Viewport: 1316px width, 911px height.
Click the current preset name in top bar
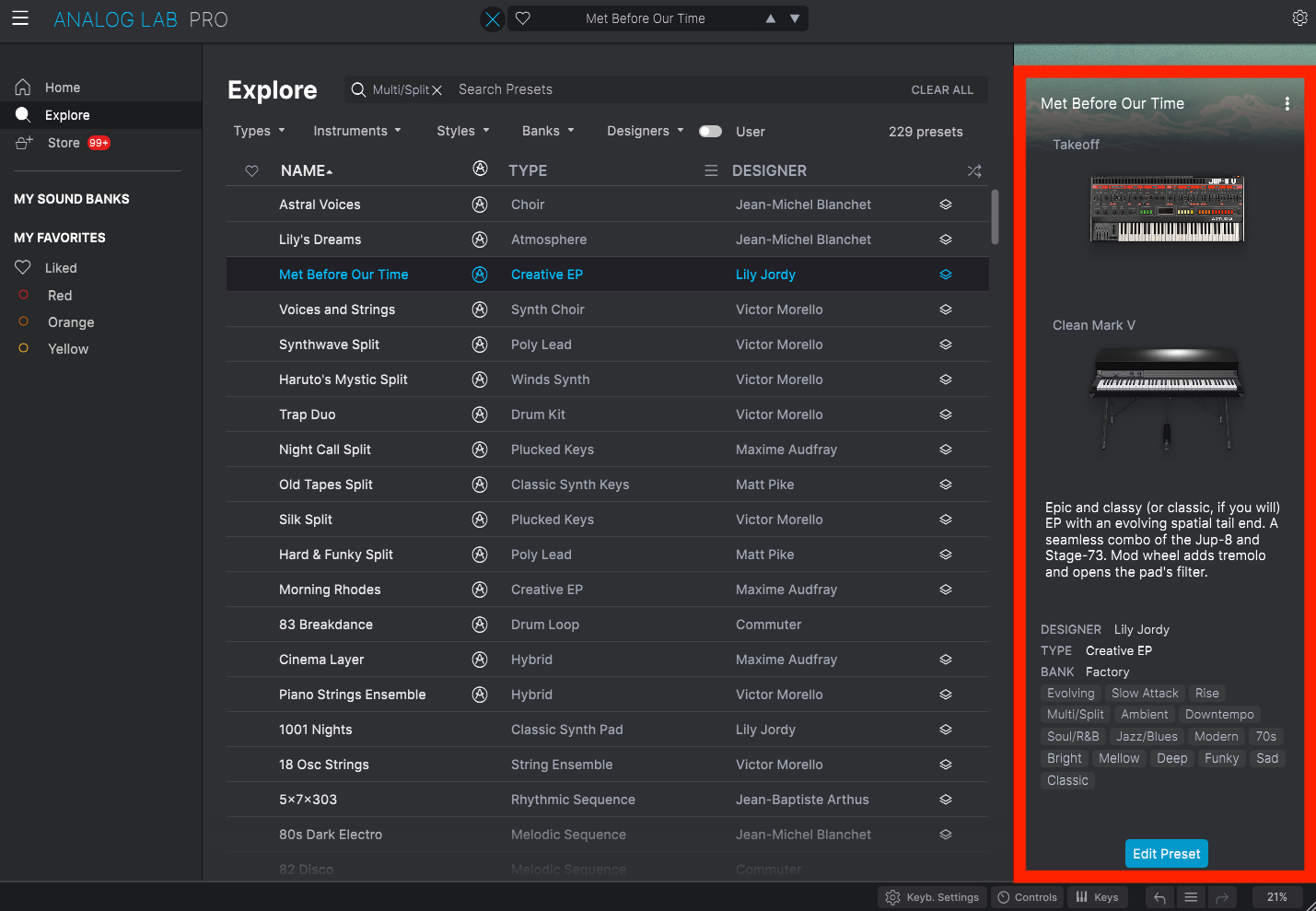coord(646,18)
